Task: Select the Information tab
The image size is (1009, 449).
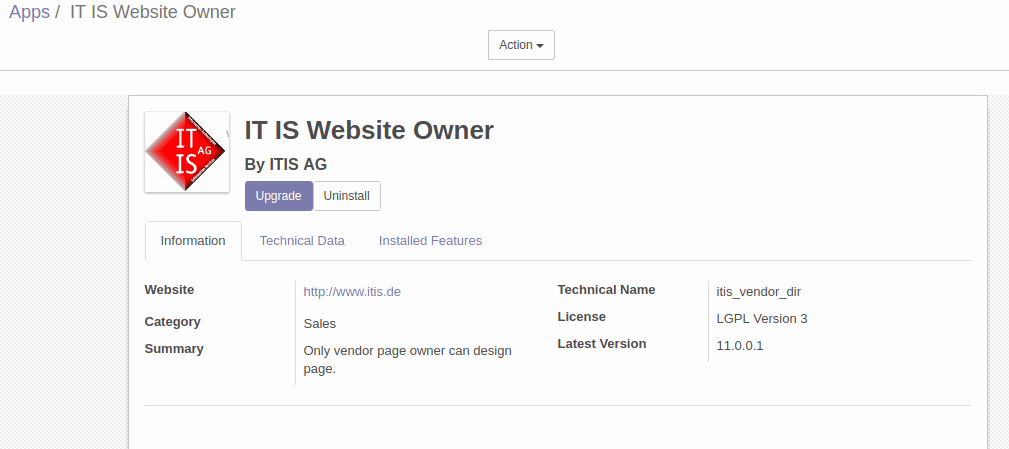Action: click(193, 241)
